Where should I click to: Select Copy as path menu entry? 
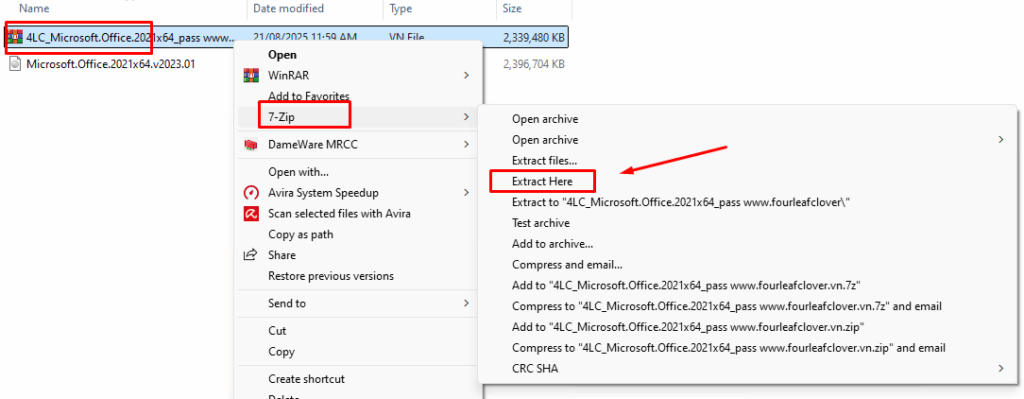click(x=300, y=234)
